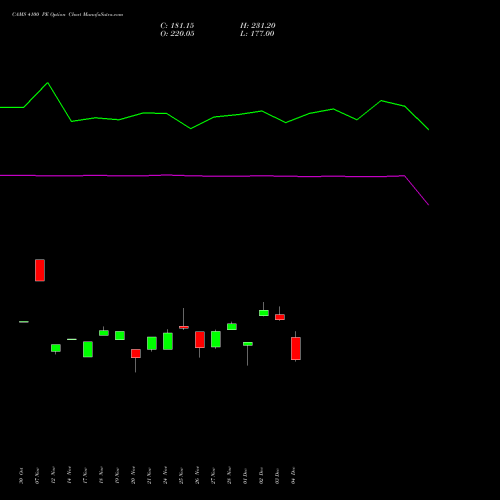Select the green candle for 21 Nov
The height and width of the screenshot is (500, 500).
[152, 343]
